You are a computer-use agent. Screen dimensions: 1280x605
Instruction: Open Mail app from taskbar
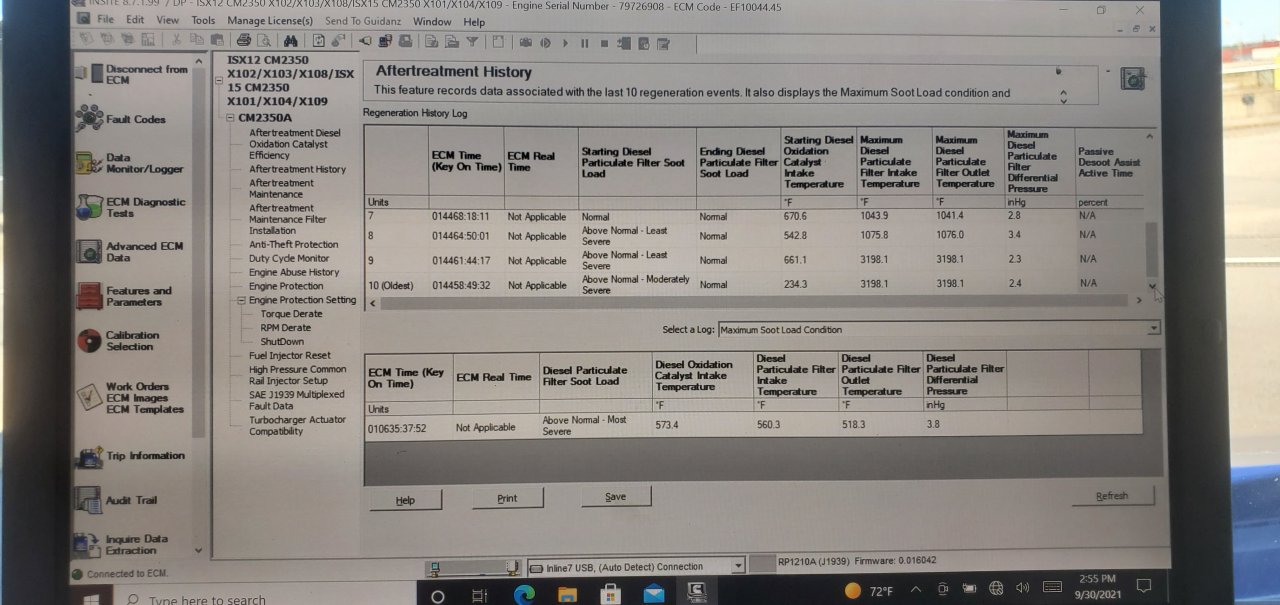(654, 594)
